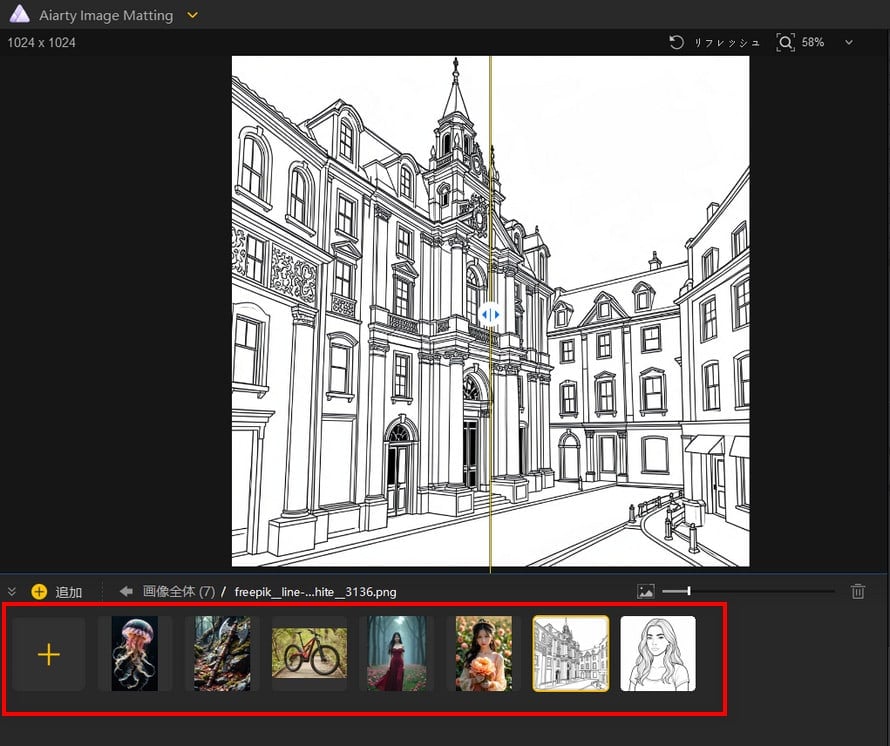Click the thumbnail size picture icon
Image resolution: width=890 pixels, height=746 pixels.
click(x=646, y=592)
